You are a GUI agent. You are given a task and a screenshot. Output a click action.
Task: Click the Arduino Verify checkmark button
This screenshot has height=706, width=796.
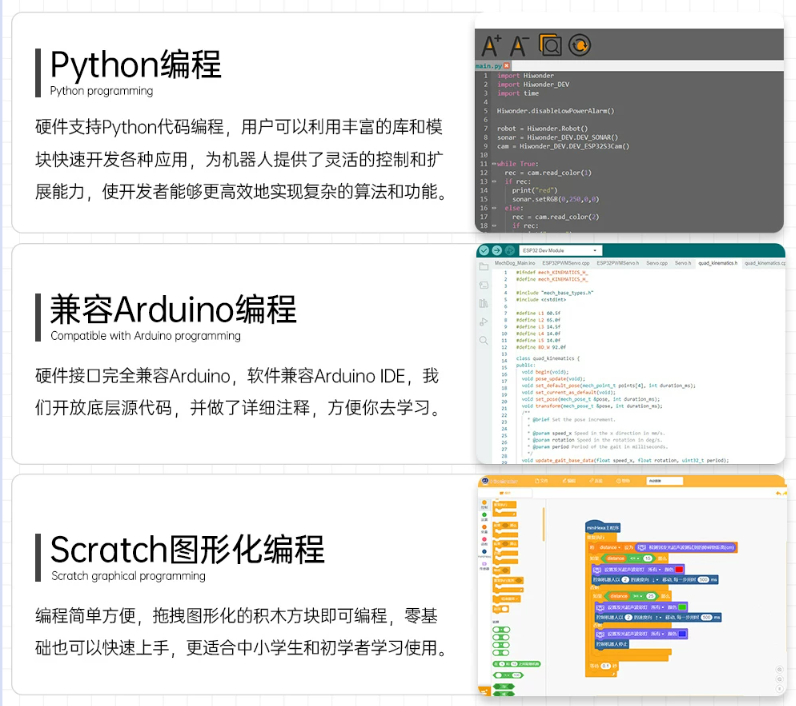pos(484,250)
